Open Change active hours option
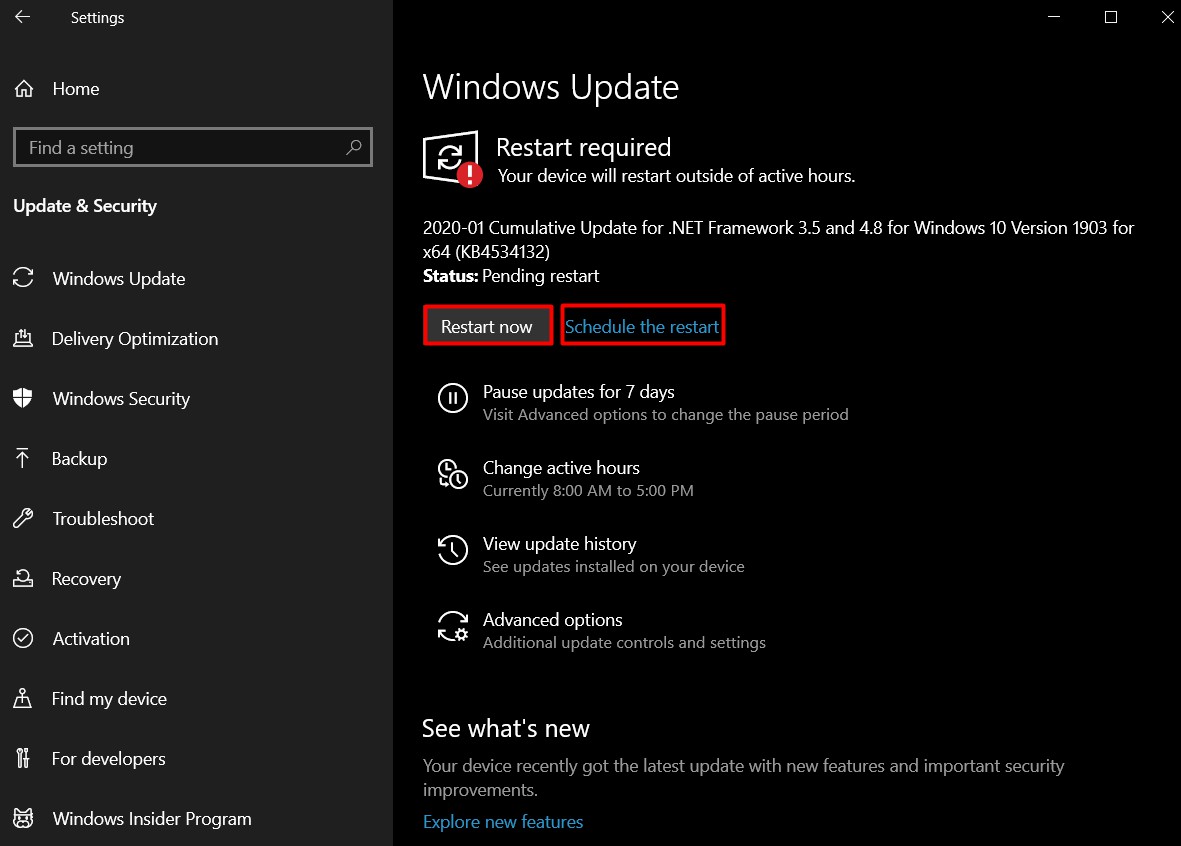This screenshot has height=846, width=1181. click(561, 468)
